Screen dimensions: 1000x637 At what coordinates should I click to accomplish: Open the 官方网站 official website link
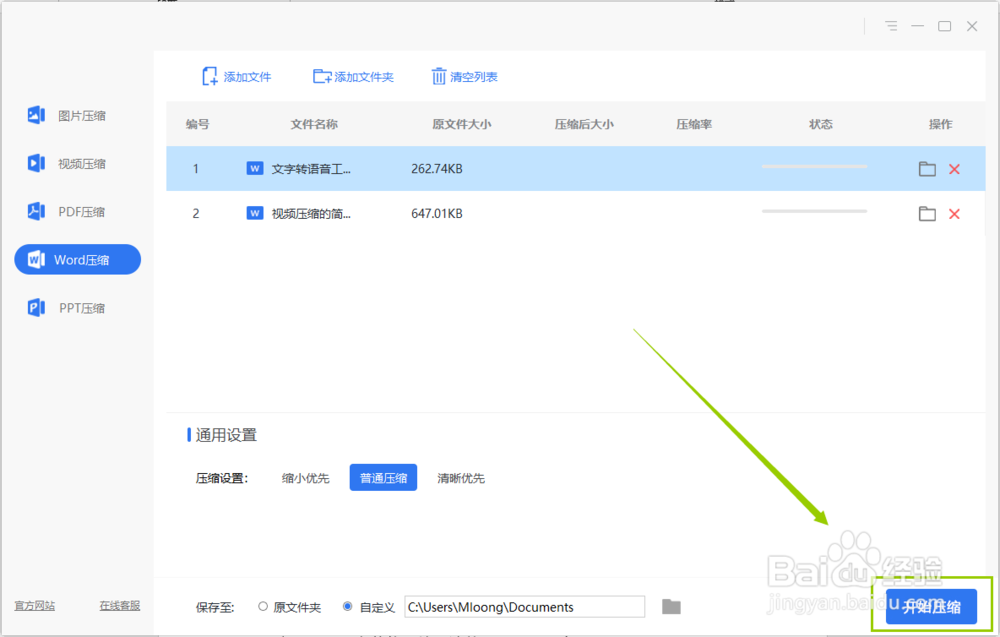coord(35,605)
